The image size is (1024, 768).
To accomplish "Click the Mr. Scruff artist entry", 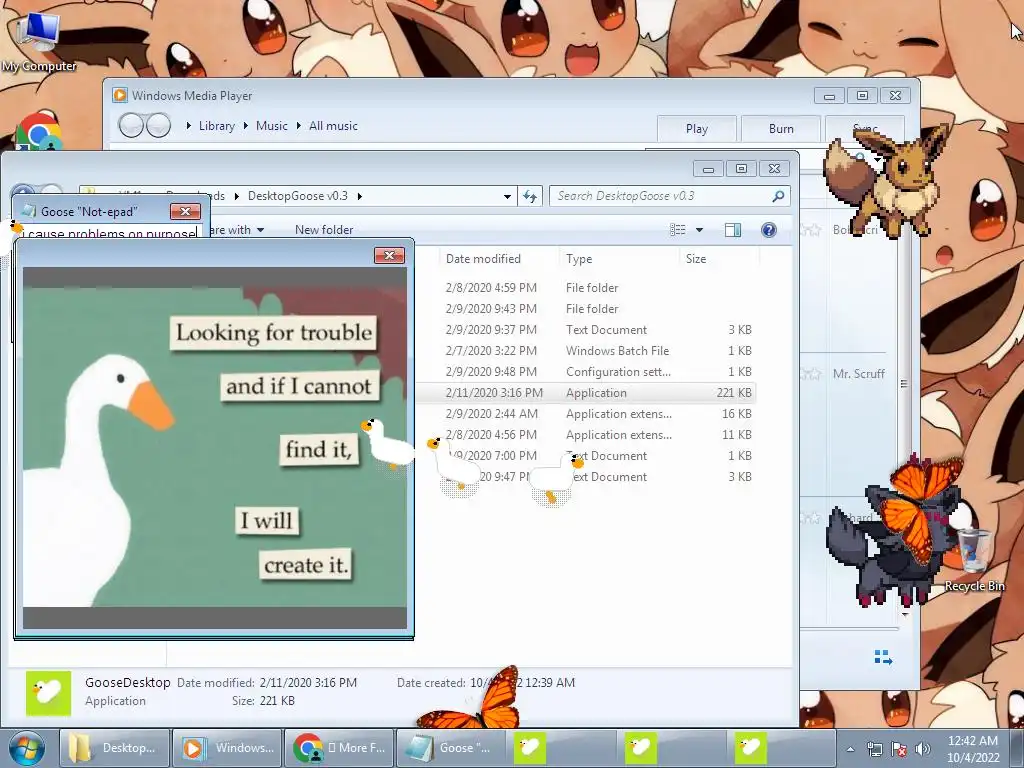I will coord(858,374).
